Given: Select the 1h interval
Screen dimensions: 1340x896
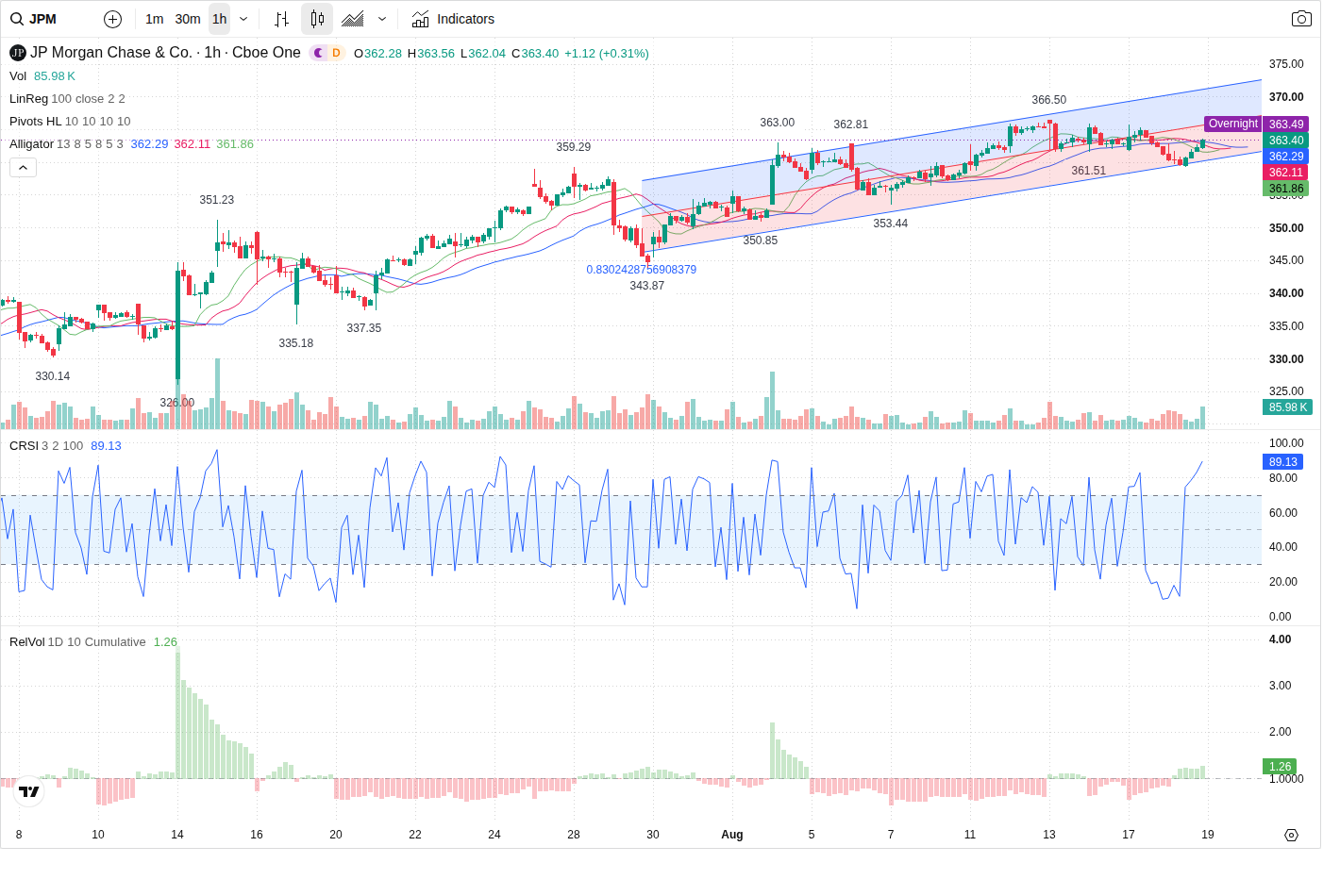Looking at the screenshot, I should point(219,19).
